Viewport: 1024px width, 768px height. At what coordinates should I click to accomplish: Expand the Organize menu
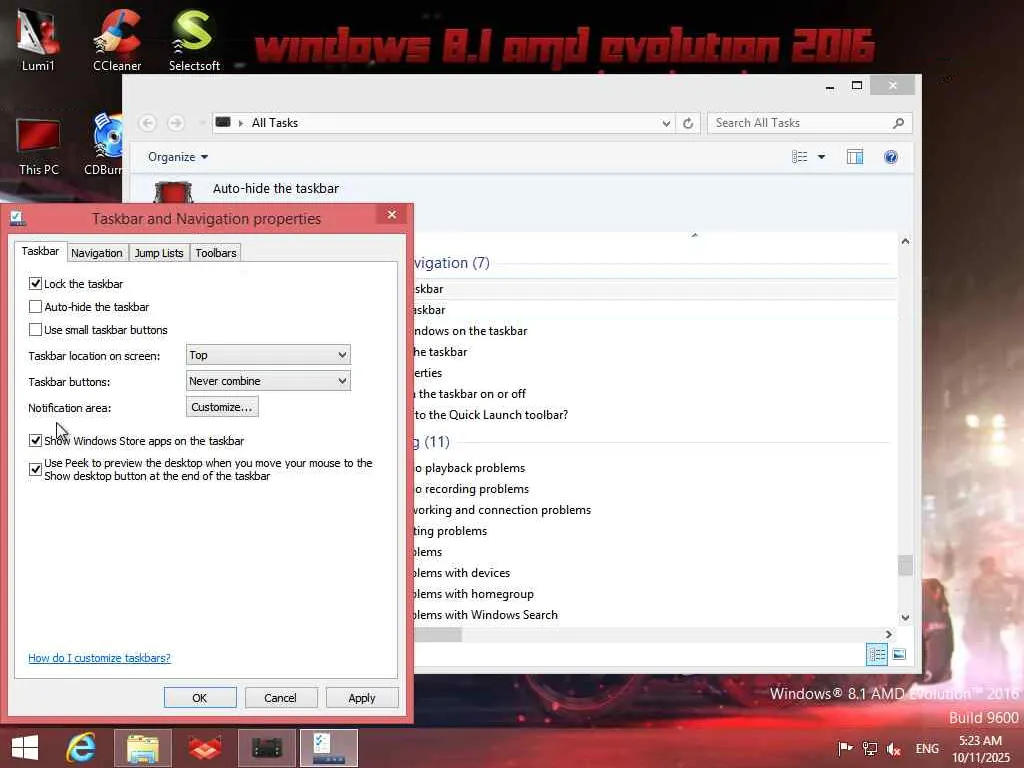pyautogui.click(x=178, y=157)
